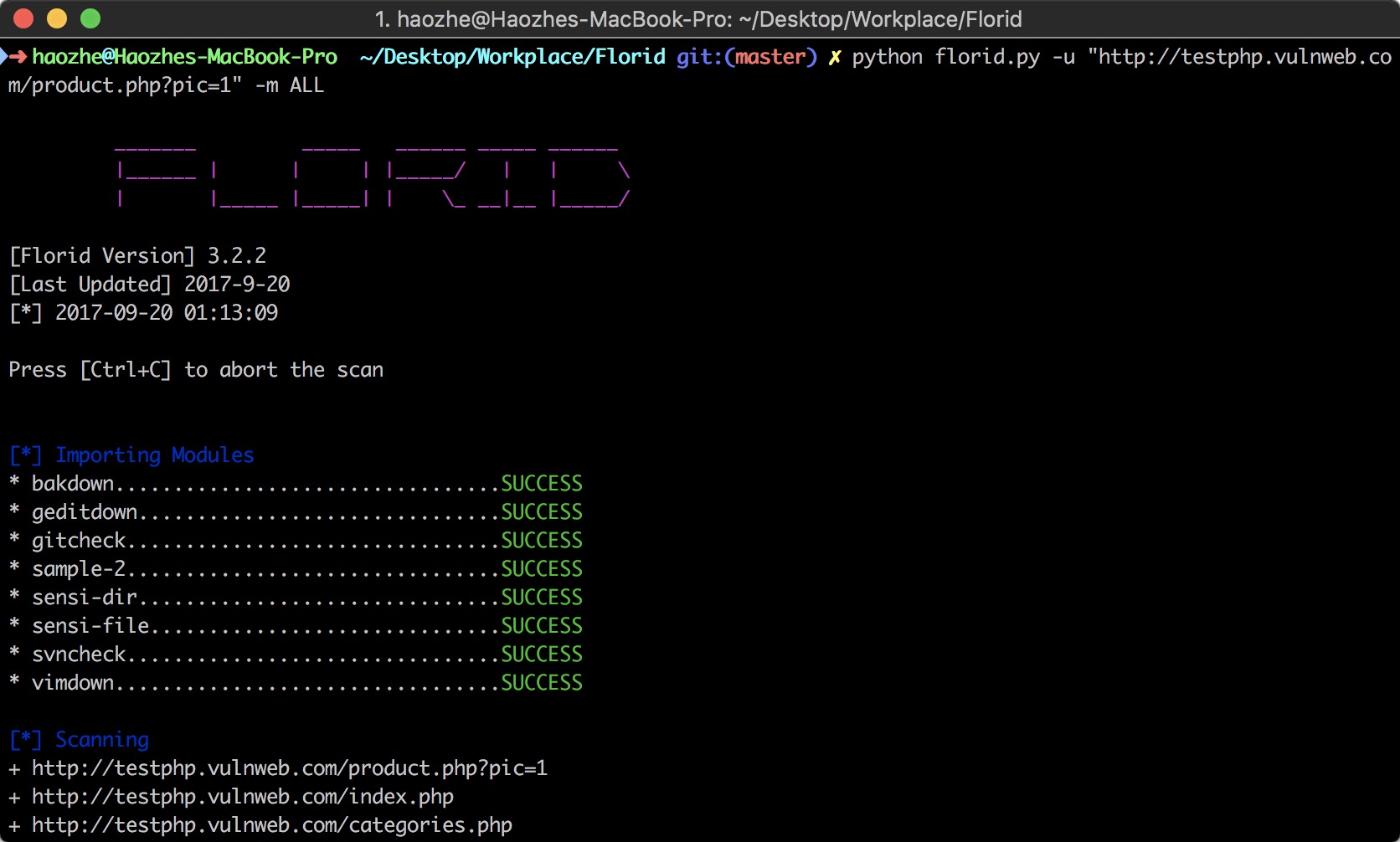
Task: Click the Florid ASCII art banner
Action: [x=373, y=176]
